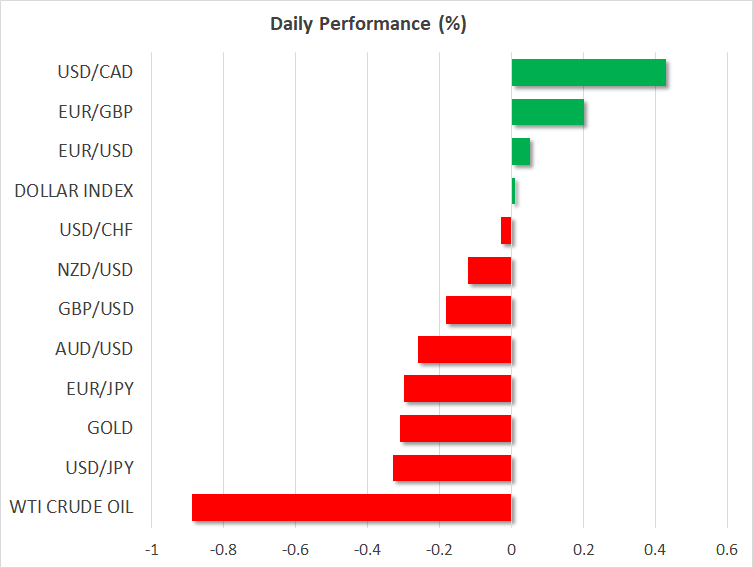Screen dimensions: 753x568
Task: Select the USD/CAD label text
Action: click(x=96, y=72)
